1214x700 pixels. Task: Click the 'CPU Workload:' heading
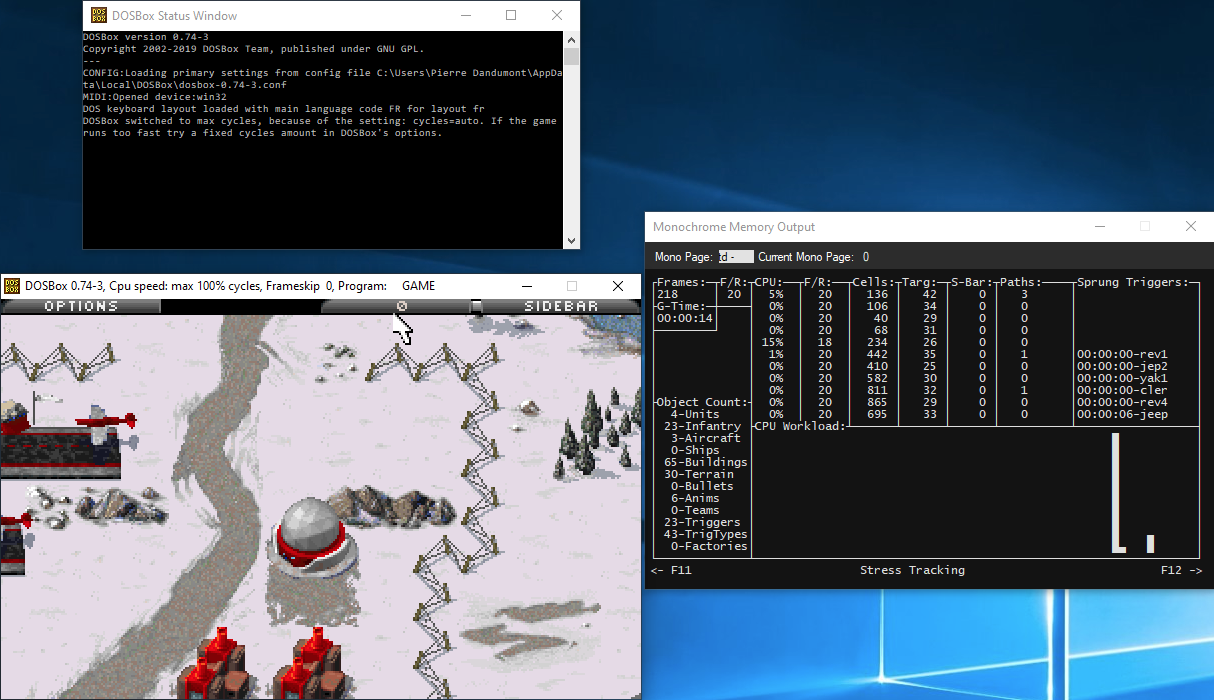pos(799,426)
